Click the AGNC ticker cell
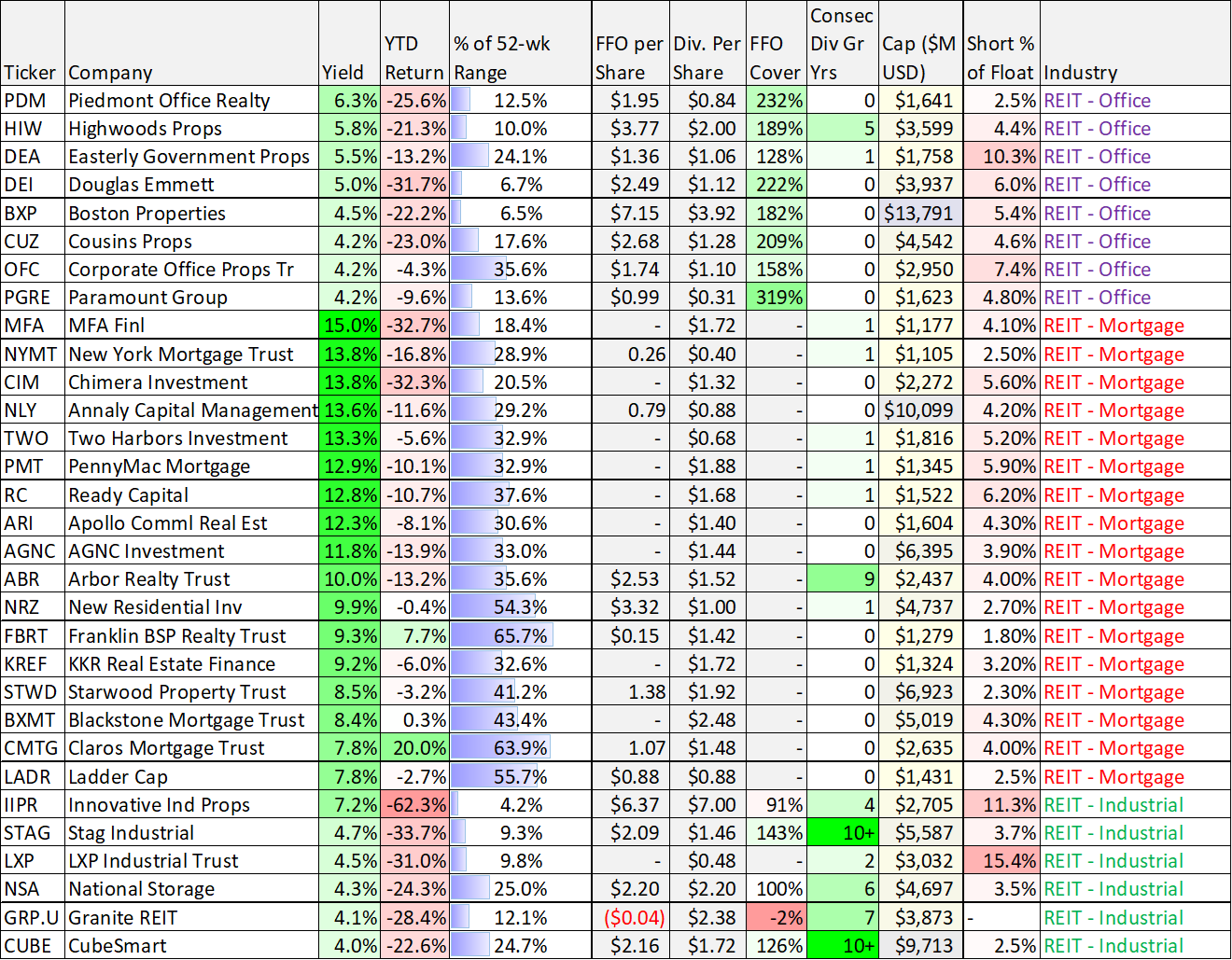The height and width of the screenshot is (960, 1232). click(x=33, y=551)
